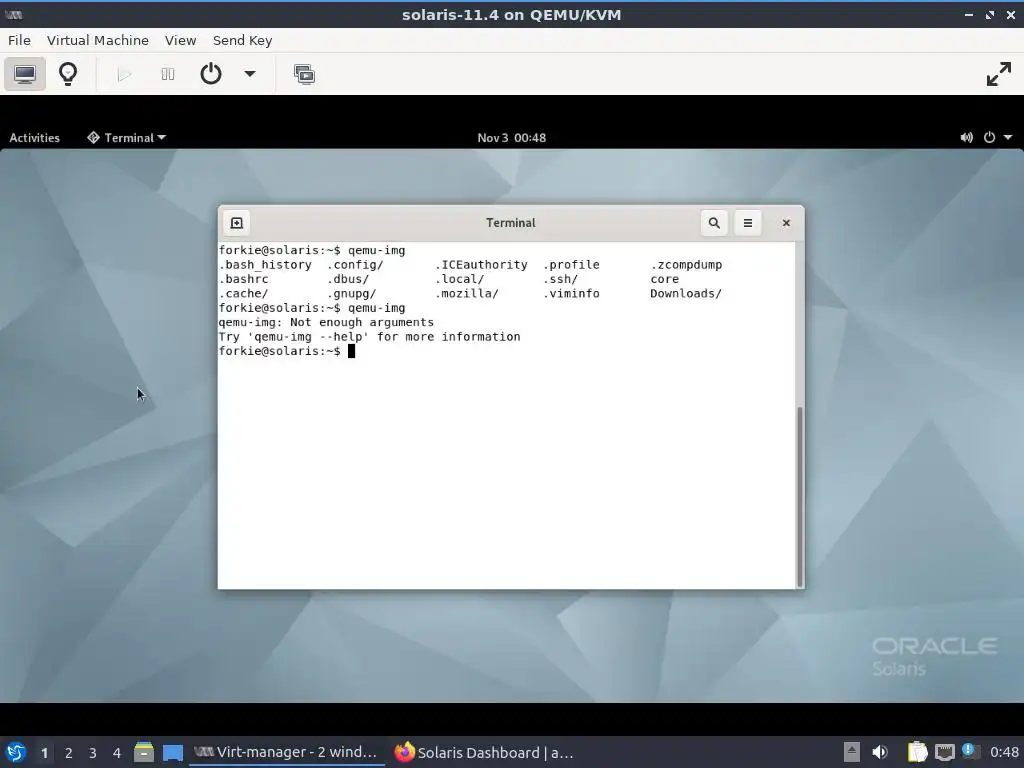This screenshot has width=1024, height=768.
Task: Open GNOME Activities overview
Action: (x=35, y=138)
